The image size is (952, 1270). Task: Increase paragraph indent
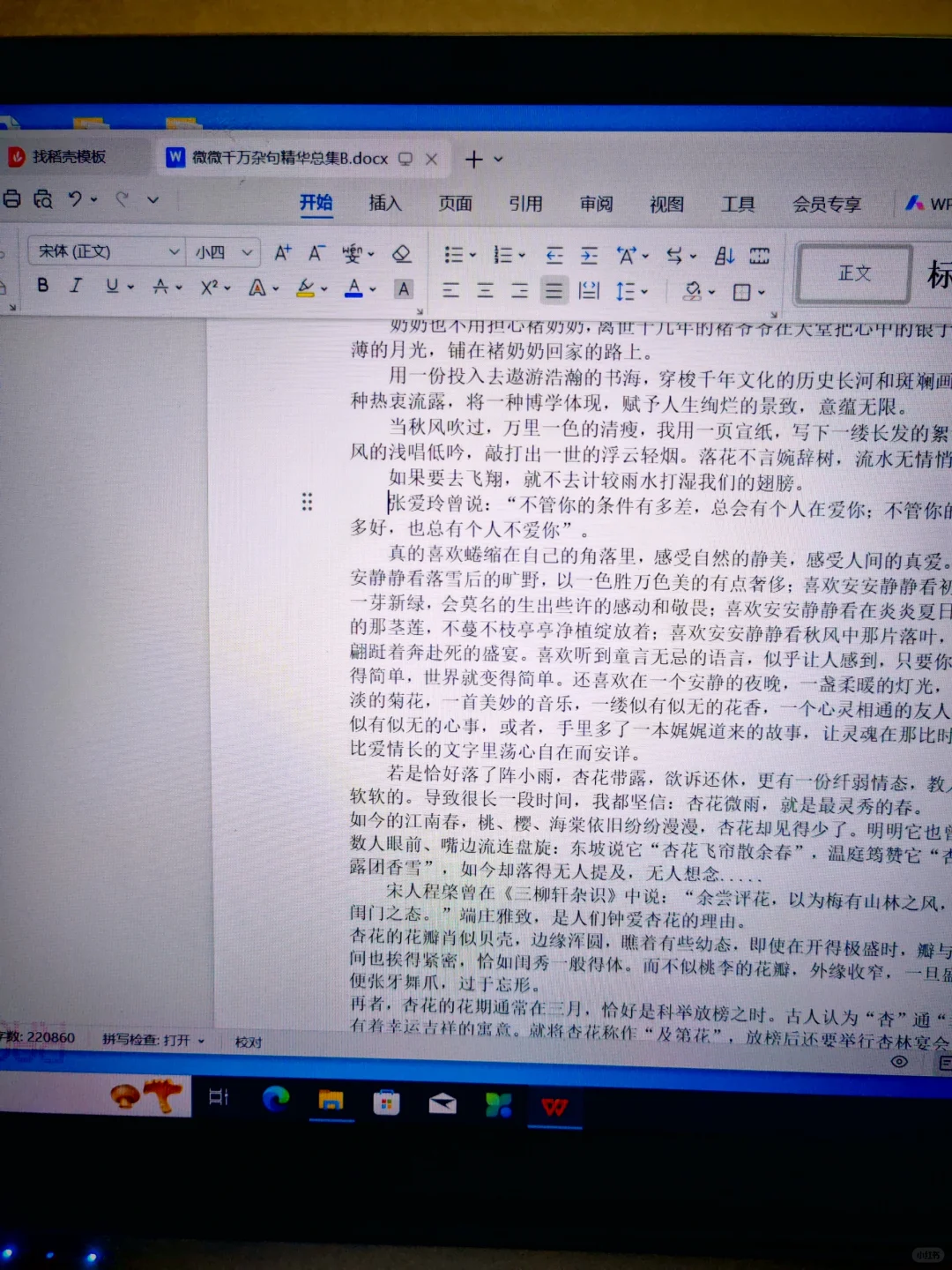[x=589, y=256]
